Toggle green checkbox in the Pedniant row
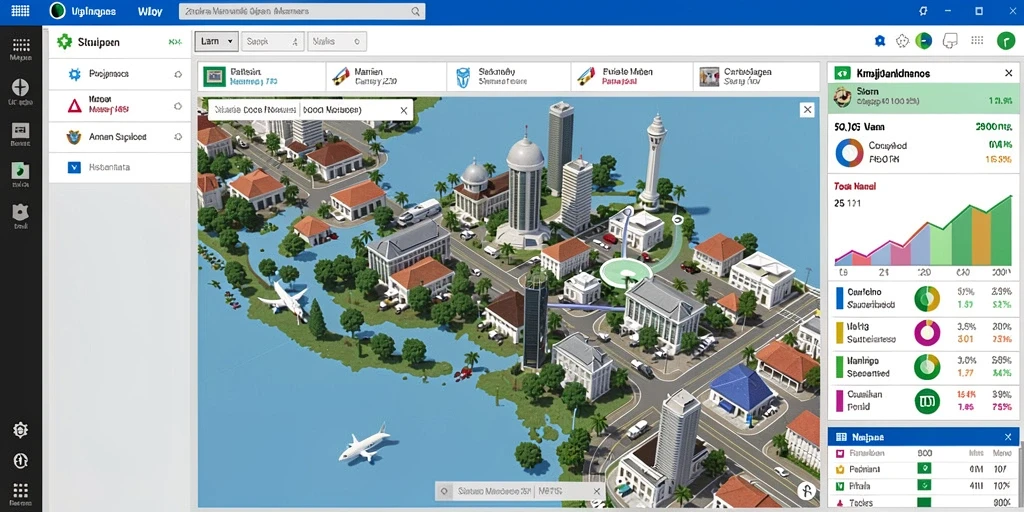1024x512 pixels. [x=924, y=469]
